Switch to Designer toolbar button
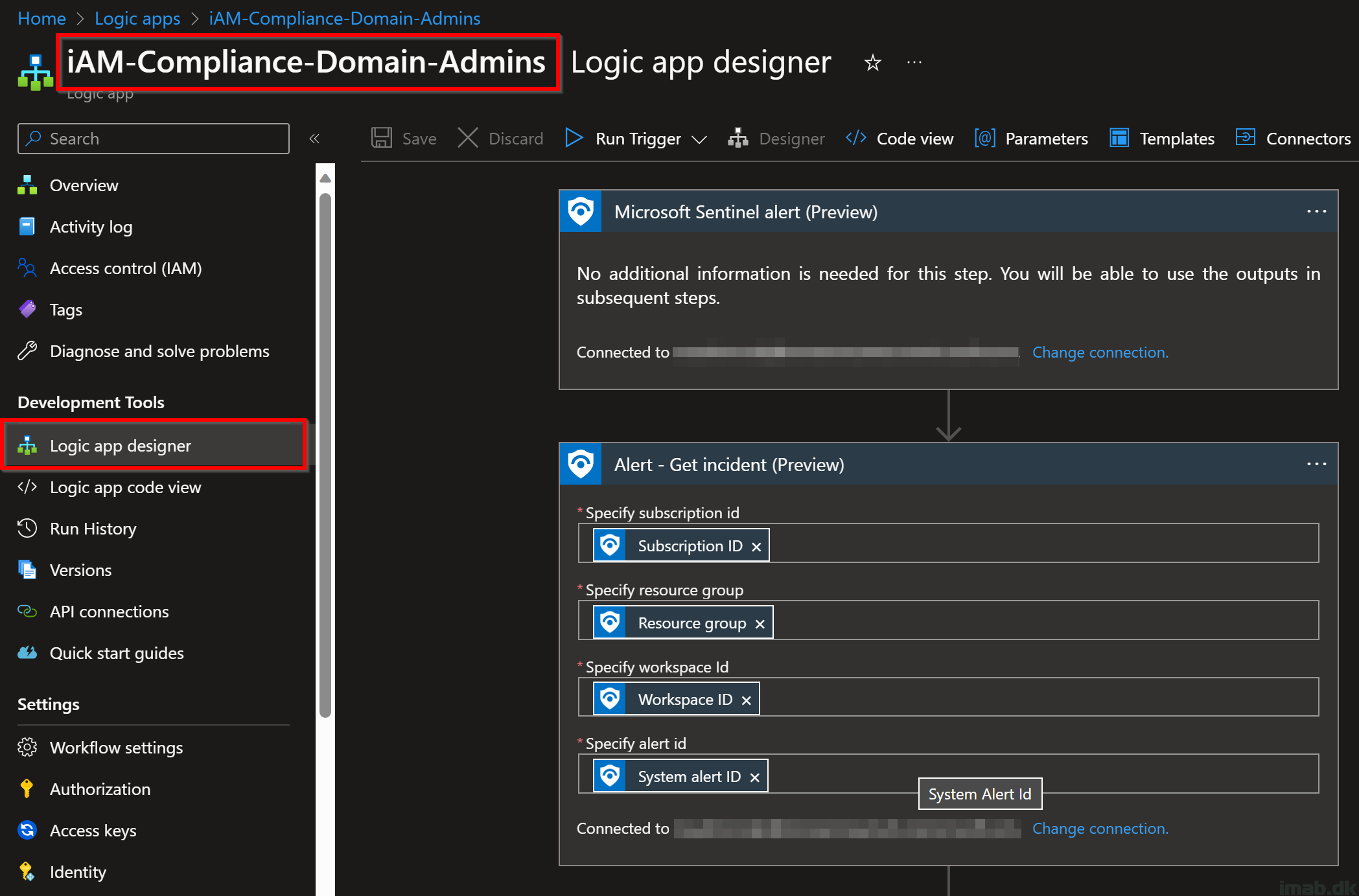Image resolution: width=1359 pixels, height=896 pixels. click(x=776, y=139)
